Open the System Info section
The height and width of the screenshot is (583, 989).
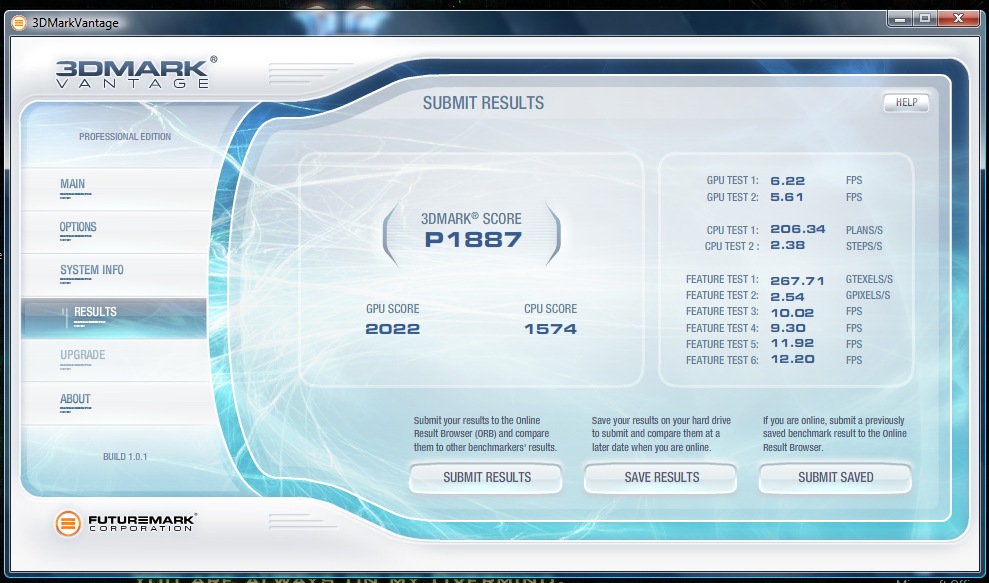tap(114, 273)
